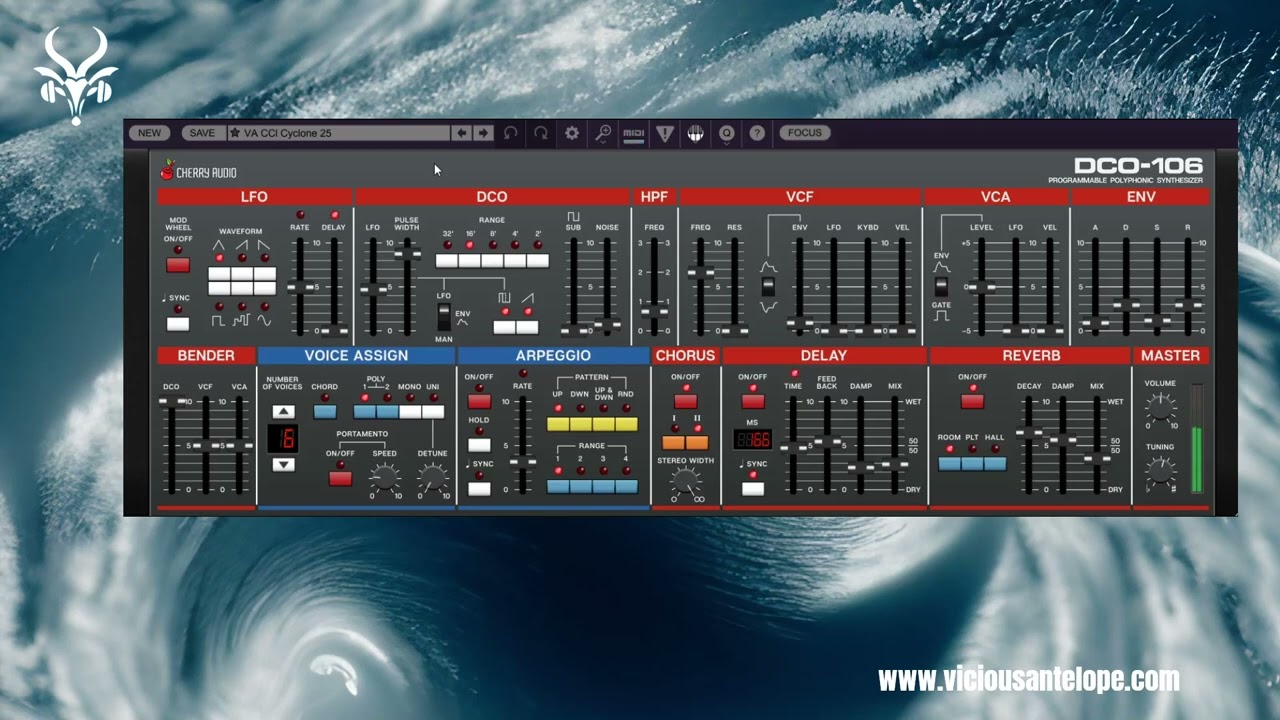
Task: Flip the VCF envelope polarity switch
Action: (x=768, y=286)
